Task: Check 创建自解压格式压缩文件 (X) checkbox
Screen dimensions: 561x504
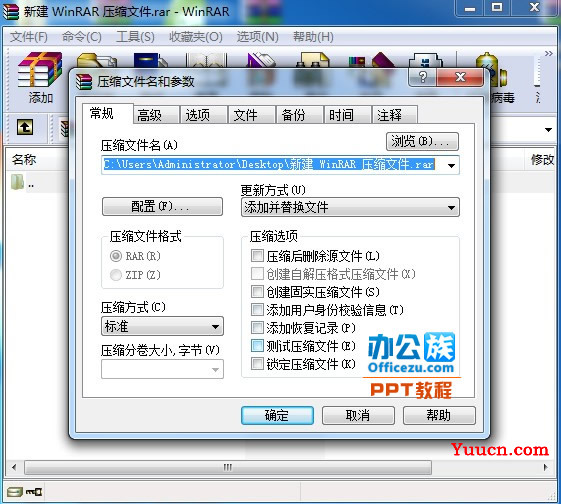Action: pyautogui.click(x=257, y=274)
